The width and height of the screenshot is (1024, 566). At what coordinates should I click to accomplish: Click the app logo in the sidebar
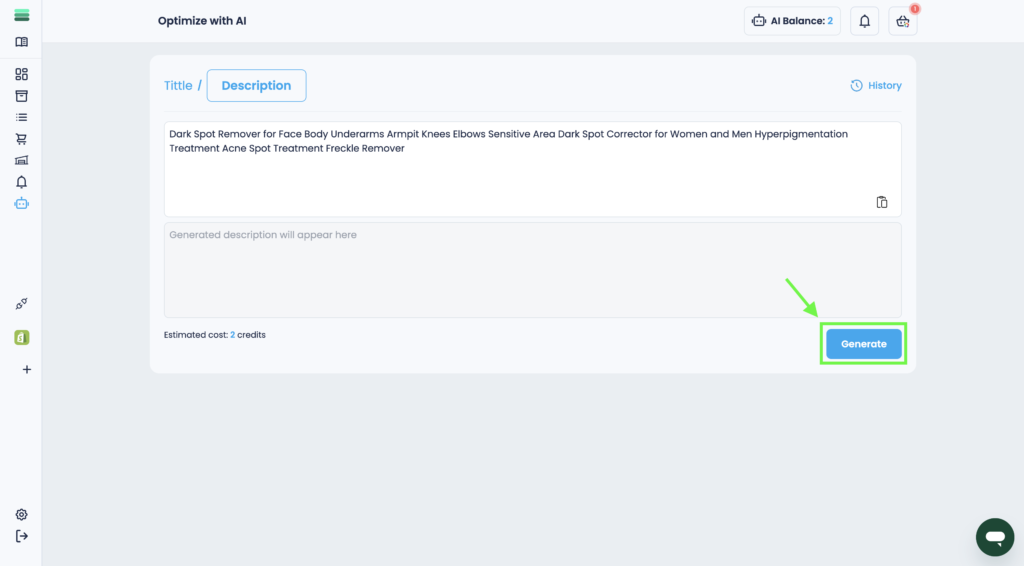(x=21, y=15)
